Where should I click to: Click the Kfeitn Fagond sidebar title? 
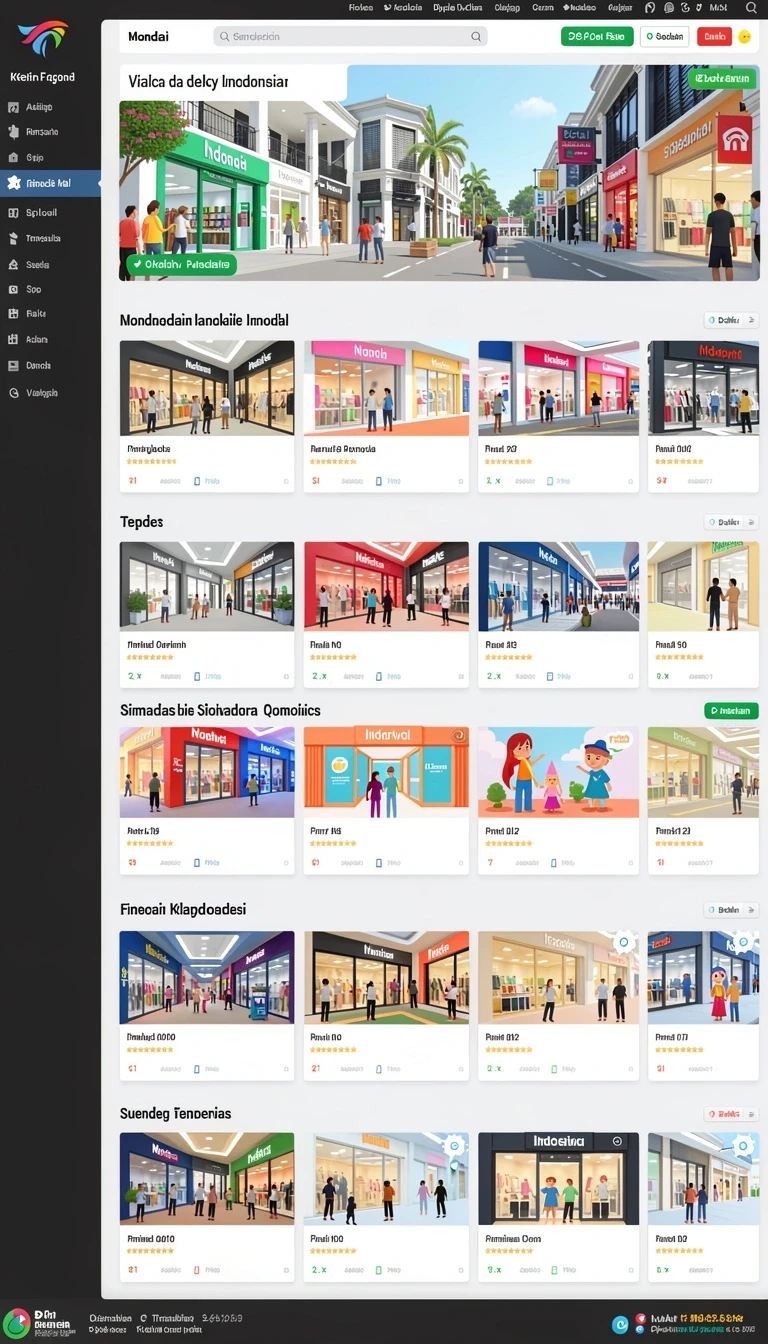(x=42, y=77)
